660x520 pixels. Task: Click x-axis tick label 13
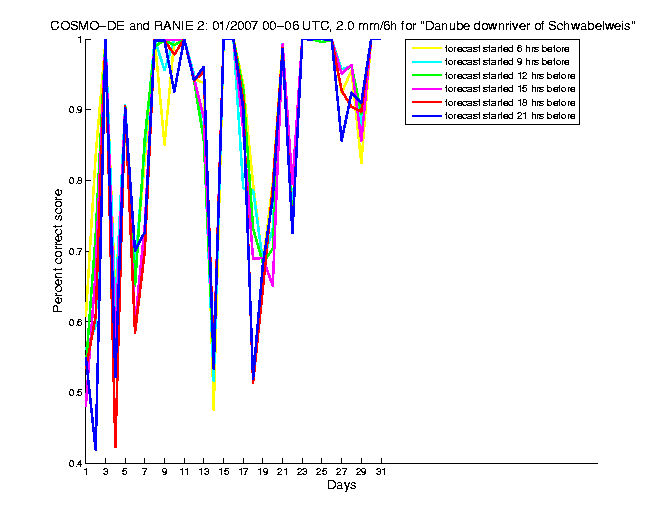click(204, 472)
